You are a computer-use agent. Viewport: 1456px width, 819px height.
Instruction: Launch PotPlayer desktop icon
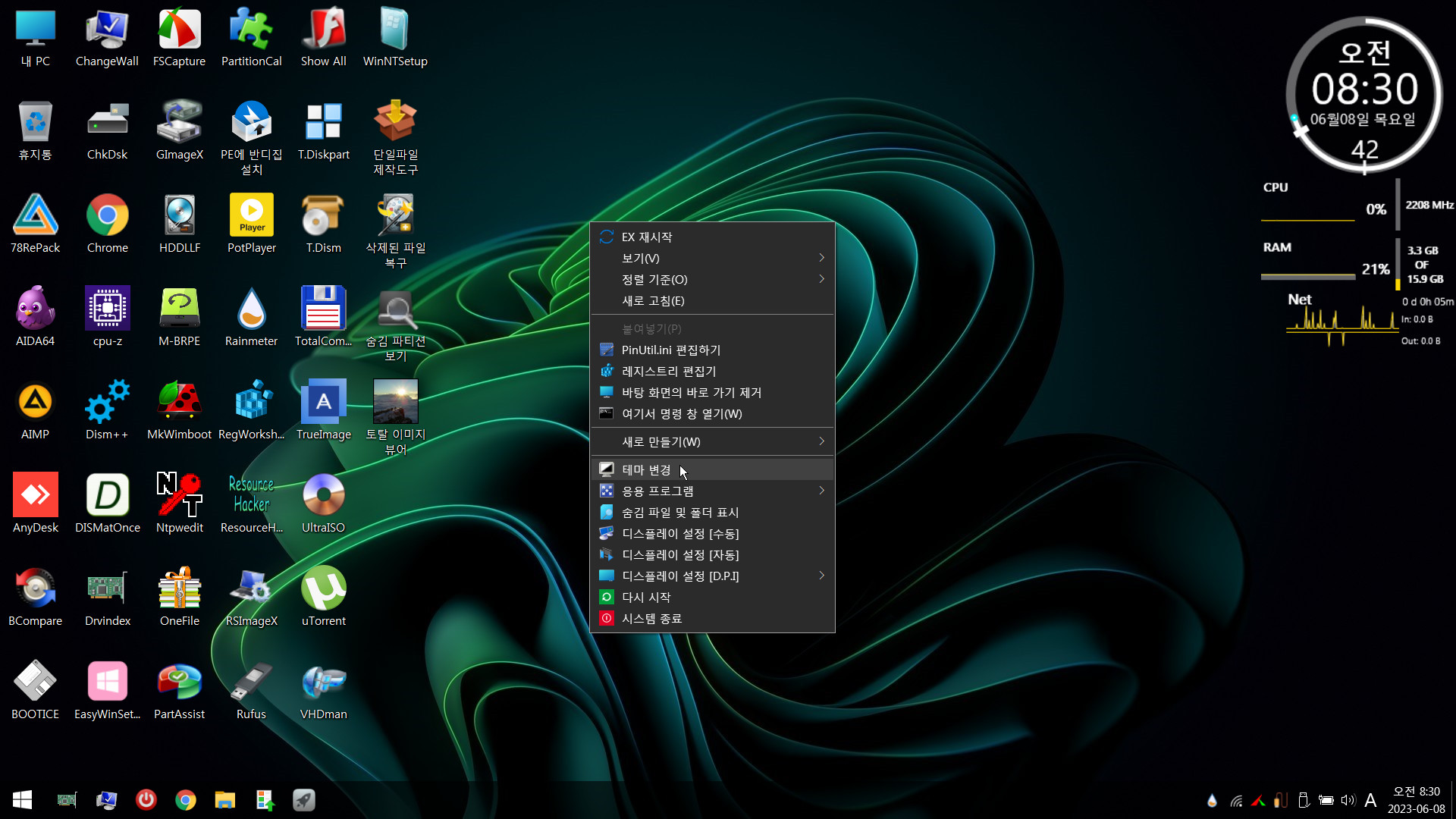tap(251, 224)
